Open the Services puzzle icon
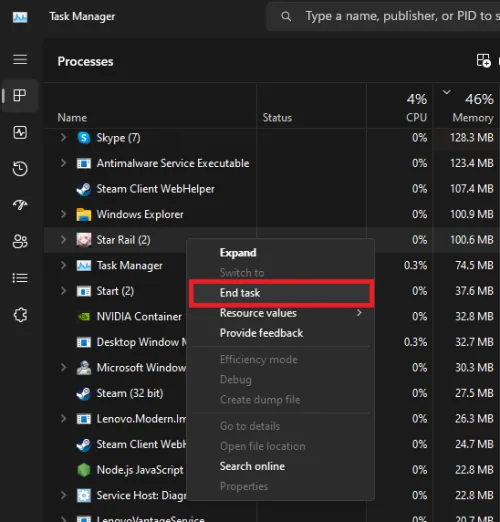 pyautogui.click(x=20, y=314)
